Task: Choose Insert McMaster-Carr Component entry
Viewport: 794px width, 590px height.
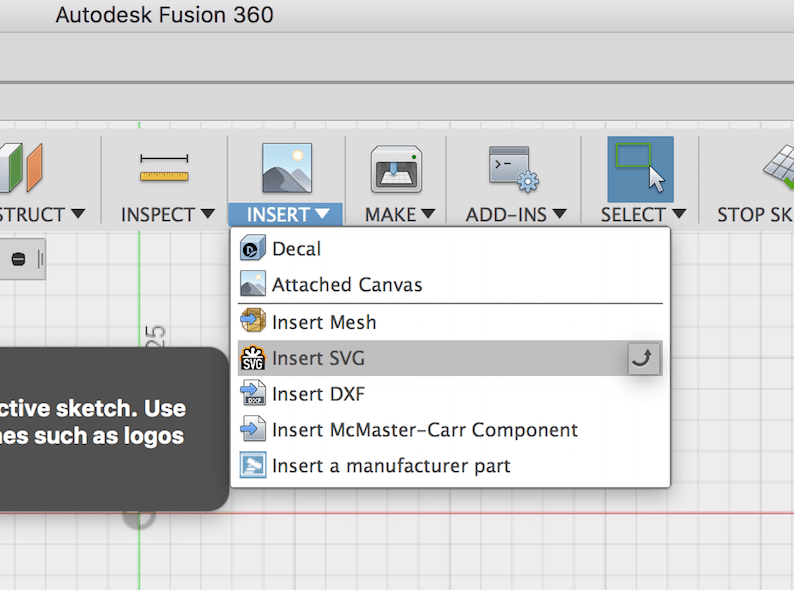Action: [450, 430]
